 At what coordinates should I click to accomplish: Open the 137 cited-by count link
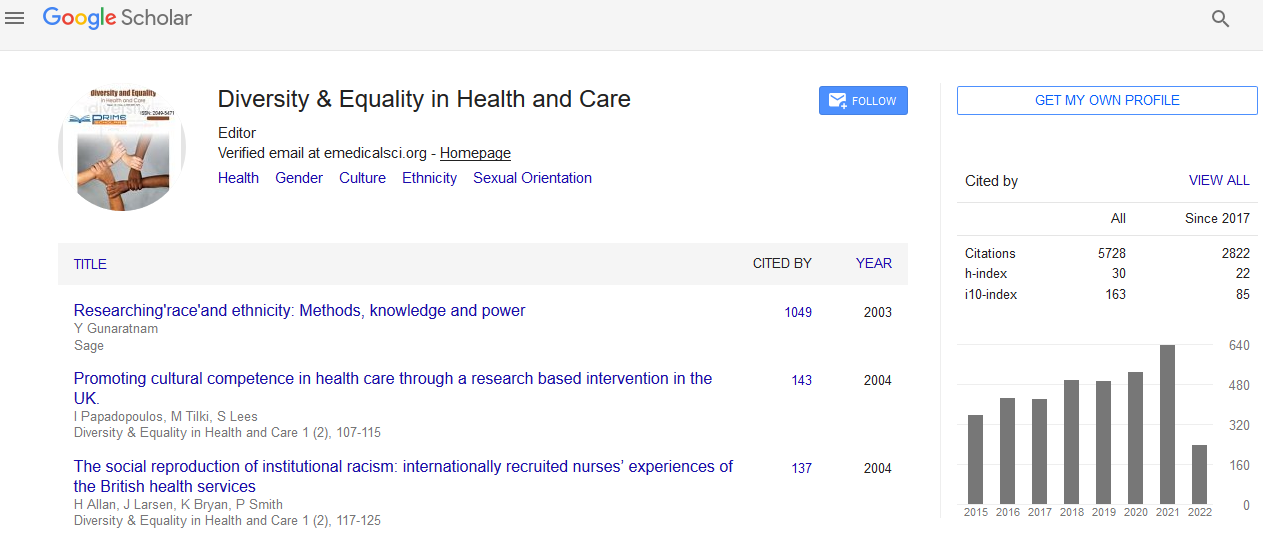[x=801, y=468]
